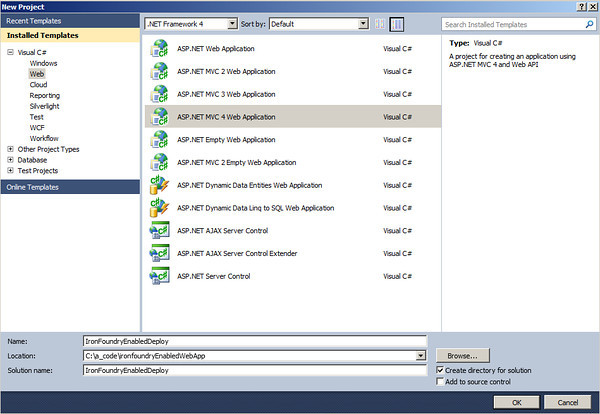
Task: Click the Dynamic Data Entities Web Application icon
Action: click(159, 185)
